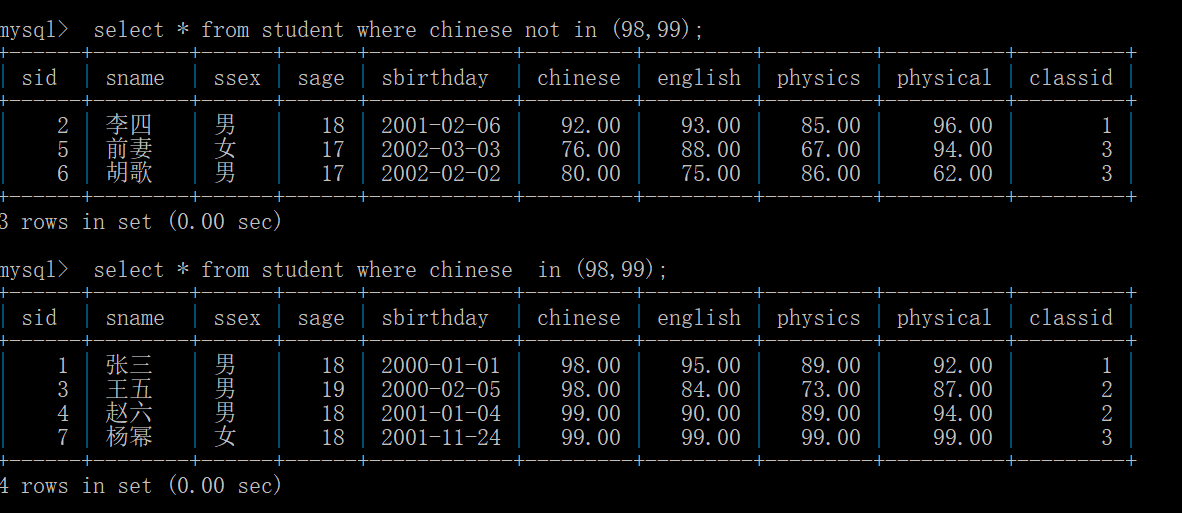Click 李四's chinese score 92.00
Image resolution: width=1182 pixels, height=513 pixels.
coord(590,125)
